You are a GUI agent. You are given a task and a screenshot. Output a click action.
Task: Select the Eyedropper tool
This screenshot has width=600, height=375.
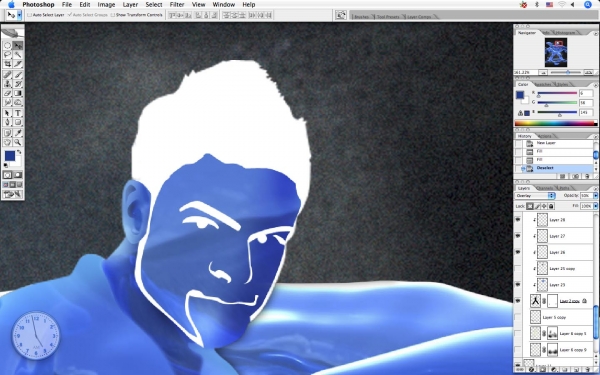(x=18, y=133)
